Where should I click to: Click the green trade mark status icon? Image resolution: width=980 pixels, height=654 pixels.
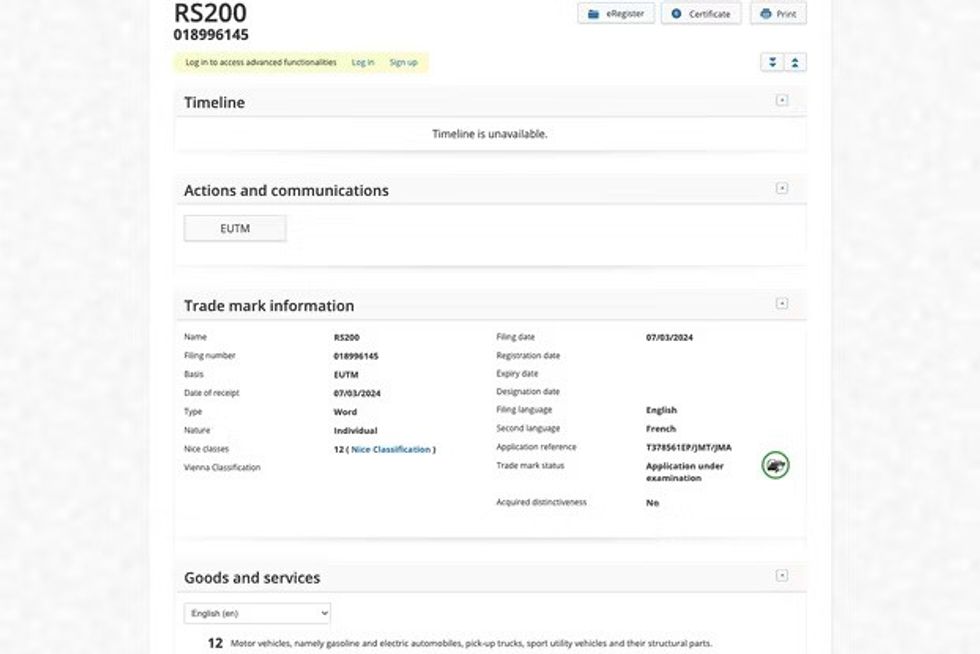pos(775,465)
